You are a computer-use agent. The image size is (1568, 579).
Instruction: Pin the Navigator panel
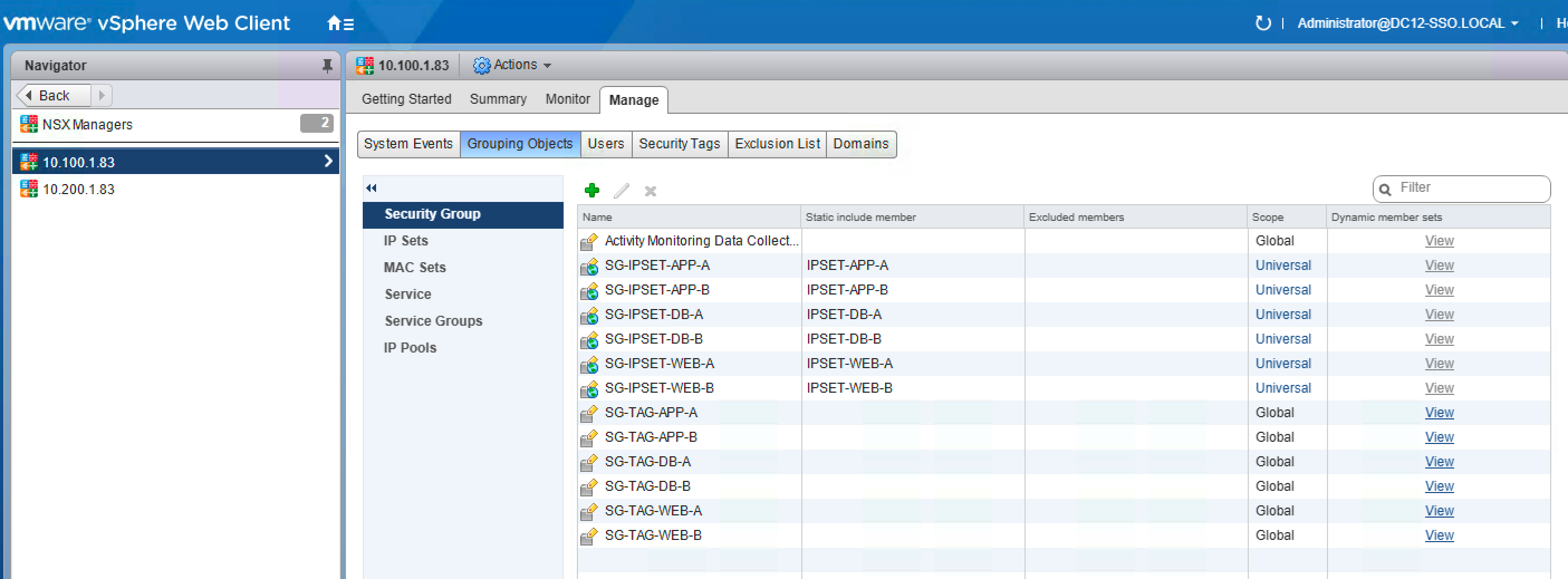327,66
